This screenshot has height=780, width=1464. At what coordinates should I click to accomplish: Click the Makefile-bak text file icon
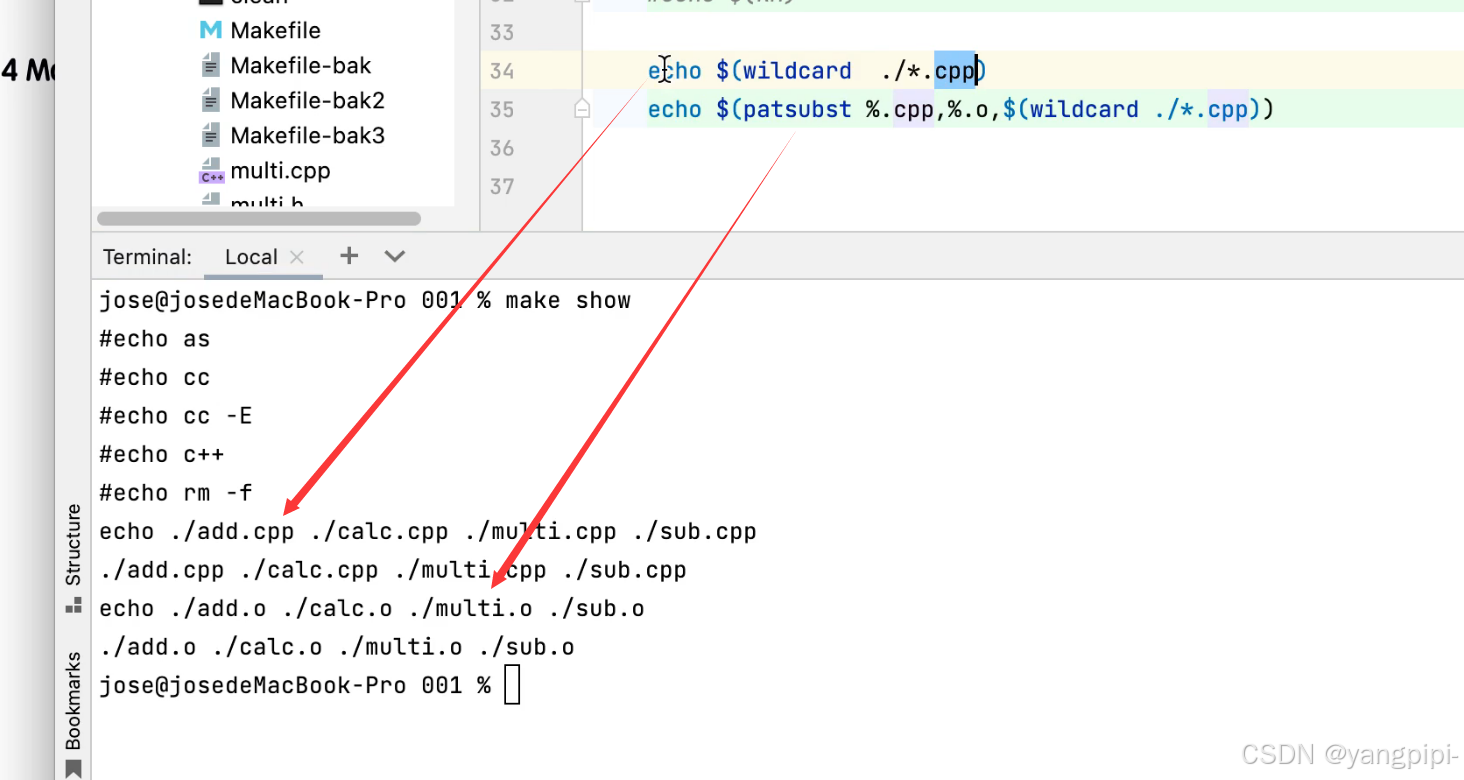click(x=210, y=66)
